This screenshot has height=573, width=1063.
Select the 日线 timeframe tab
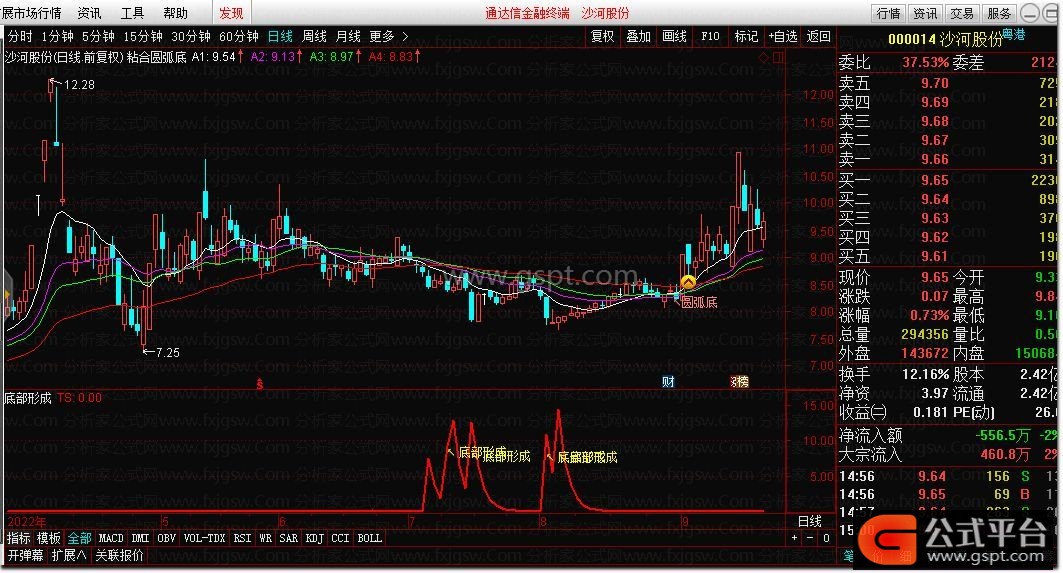(280, 36)
